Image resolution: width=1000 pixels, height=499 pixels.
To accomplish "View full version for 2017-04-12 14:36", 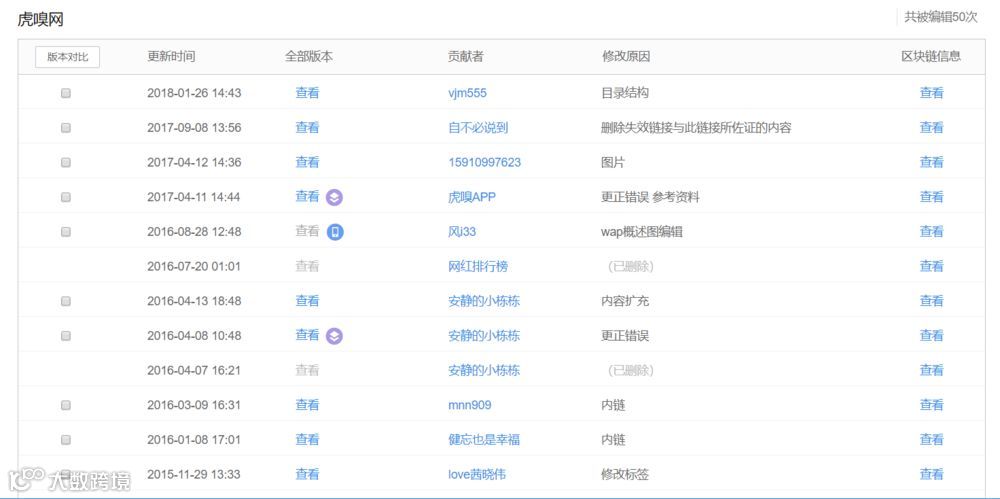I will [x=307, y=162].
